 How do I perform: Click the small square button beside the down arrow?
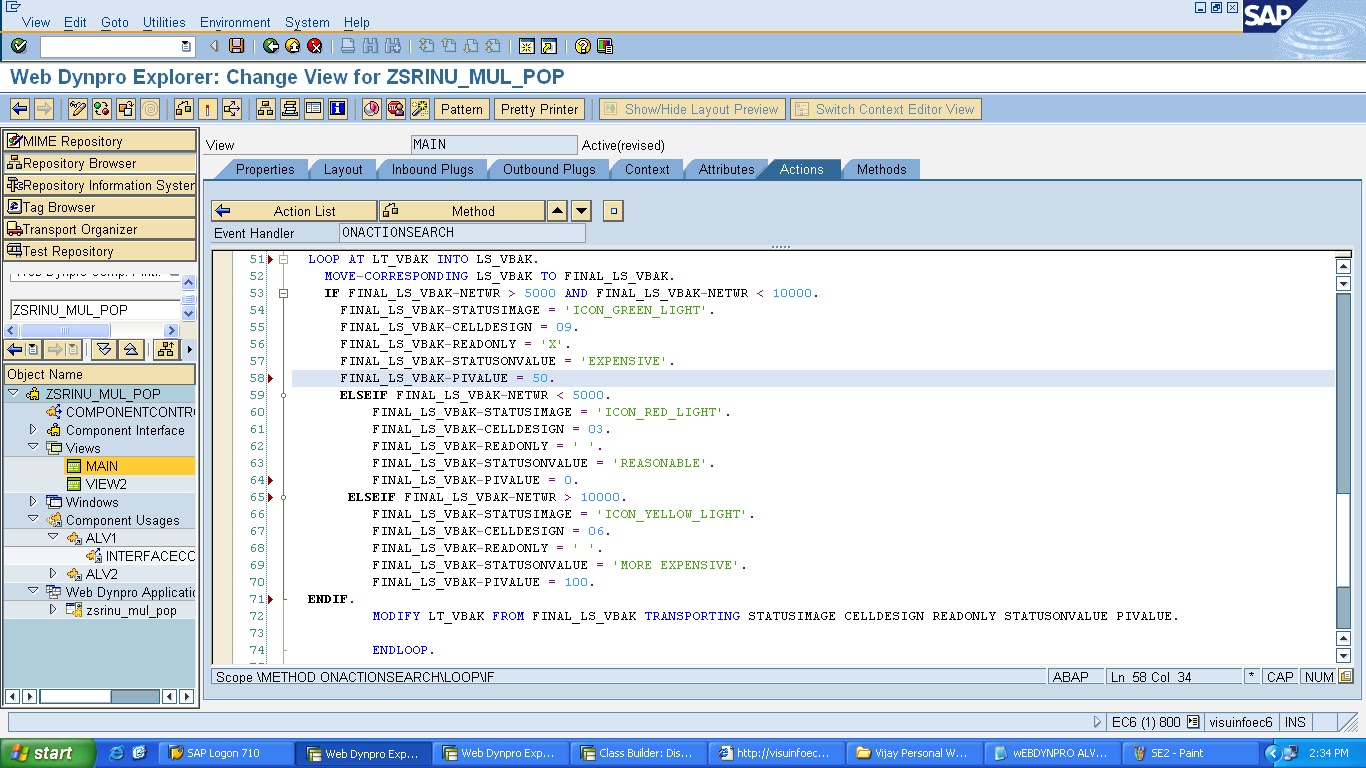[614, 211]
